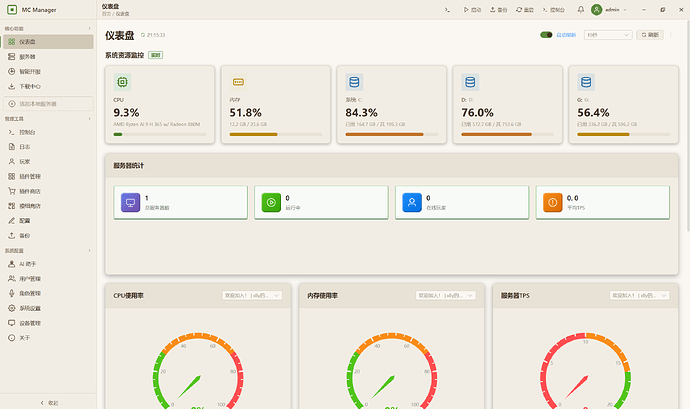Click the database icon on the C: drive card
The height and width of the screenshot is (409, 690).
point(354,82)
